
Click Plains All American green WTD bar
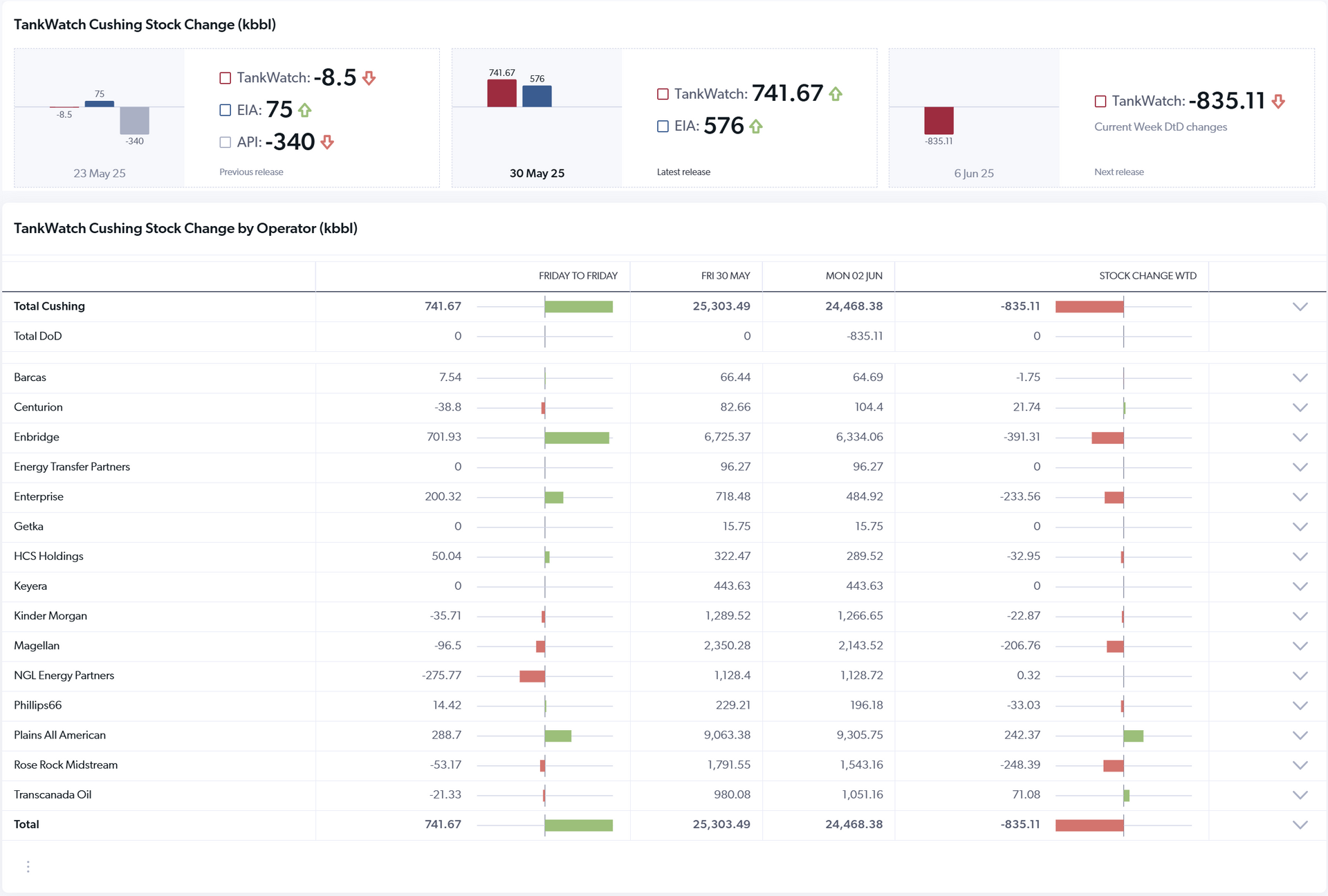pos(1134,736)
